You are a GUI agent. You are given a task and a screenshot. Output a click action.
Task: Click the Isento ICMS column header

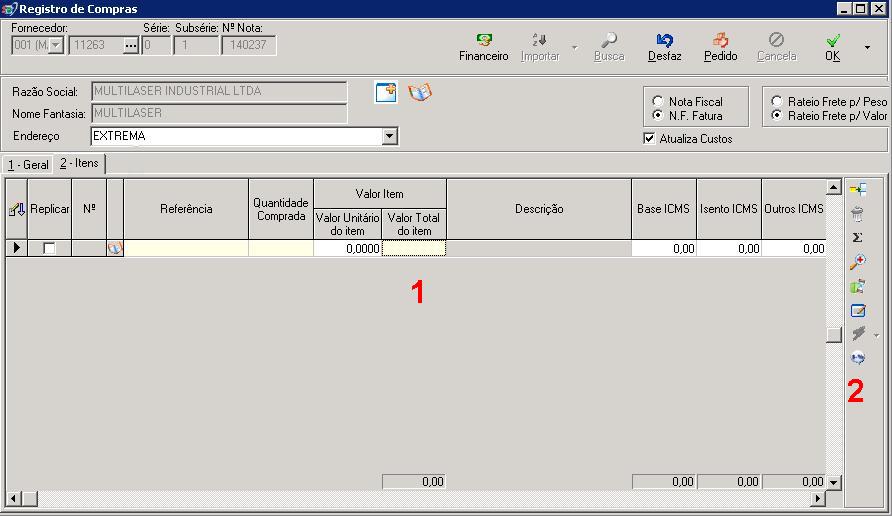(729, 209)
